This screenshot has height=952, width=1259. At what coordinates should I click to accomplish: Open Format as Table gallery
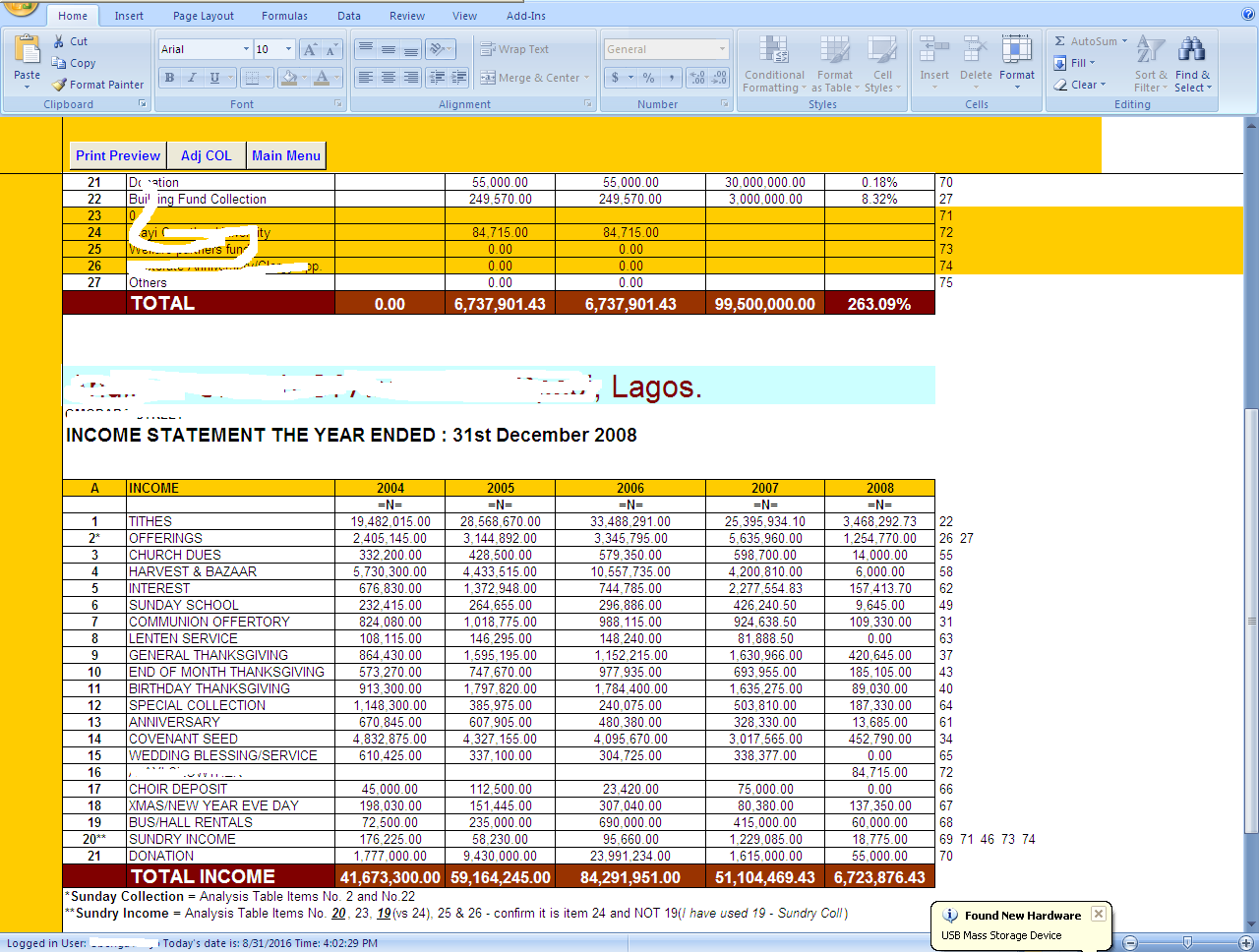(x=835, y=65)
